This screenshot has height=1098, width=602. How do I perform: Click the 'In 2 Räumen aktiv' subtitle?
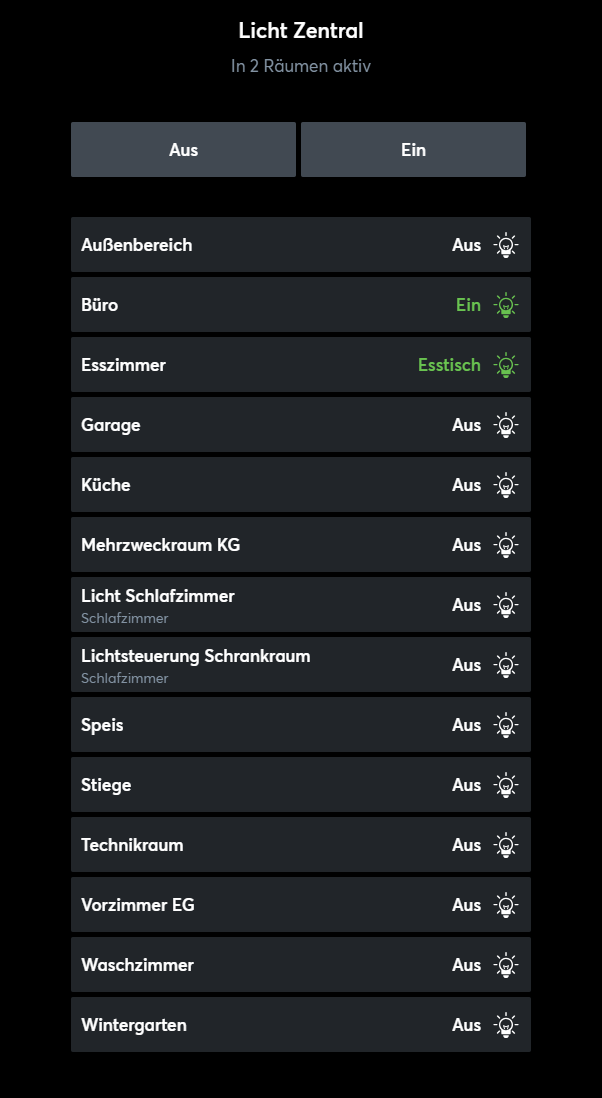(x=301, y=66)
